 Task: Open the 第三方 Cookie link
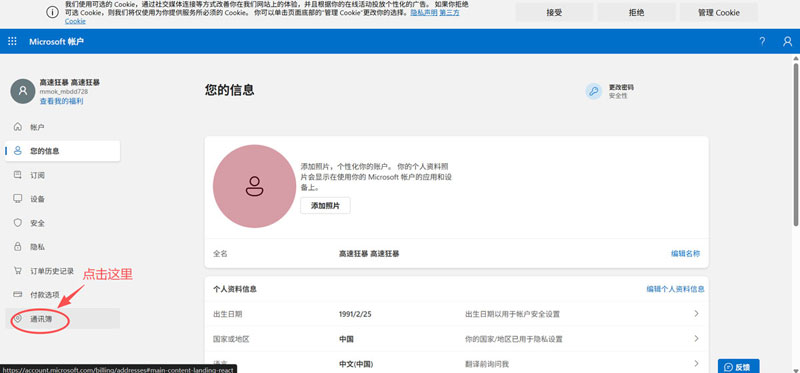point(449,12)
